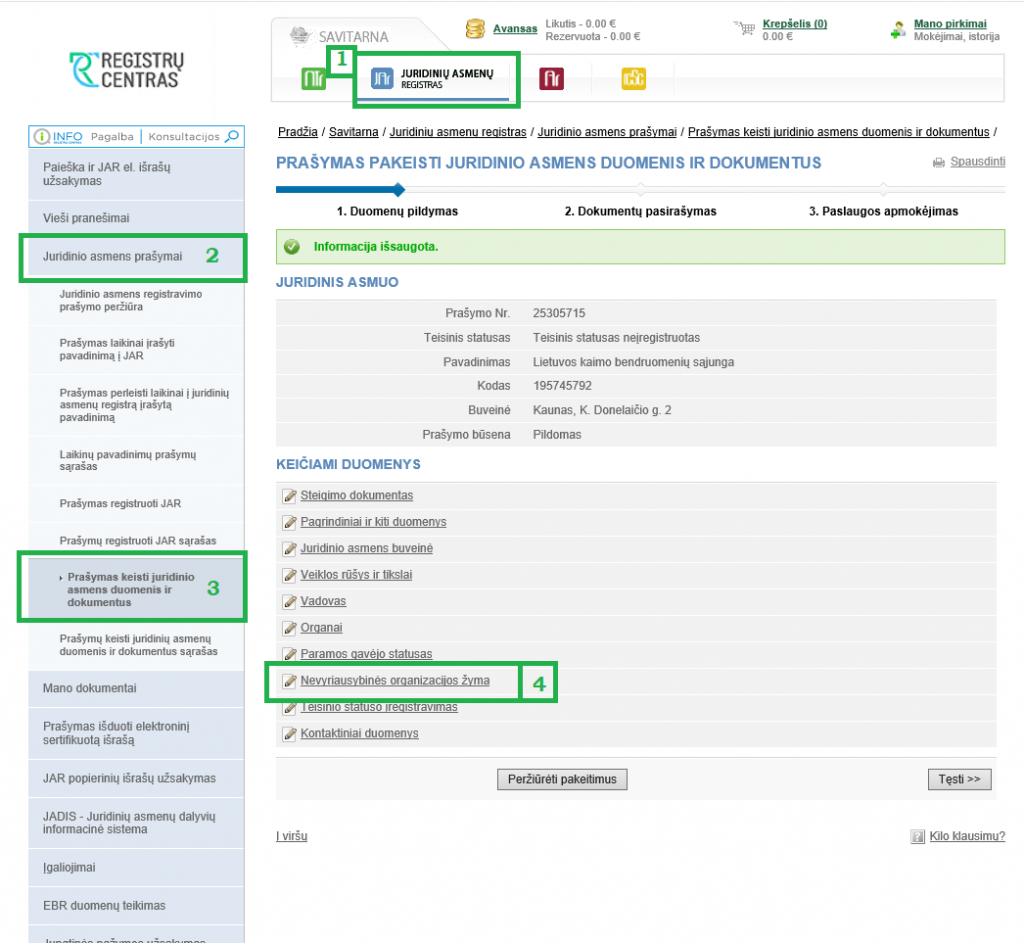
Task: Select the yellow registry icon in top bar
Action: click(633, 79)
